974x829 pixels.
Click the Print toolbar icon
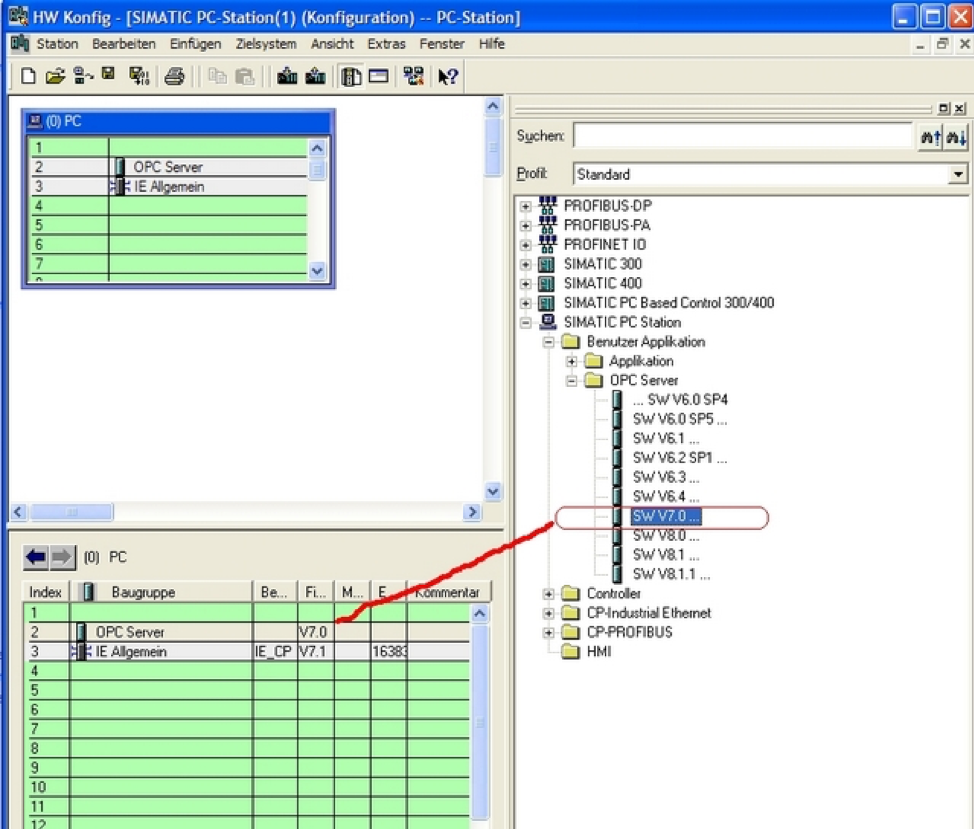pyautogui.click(x=174, y=77)
